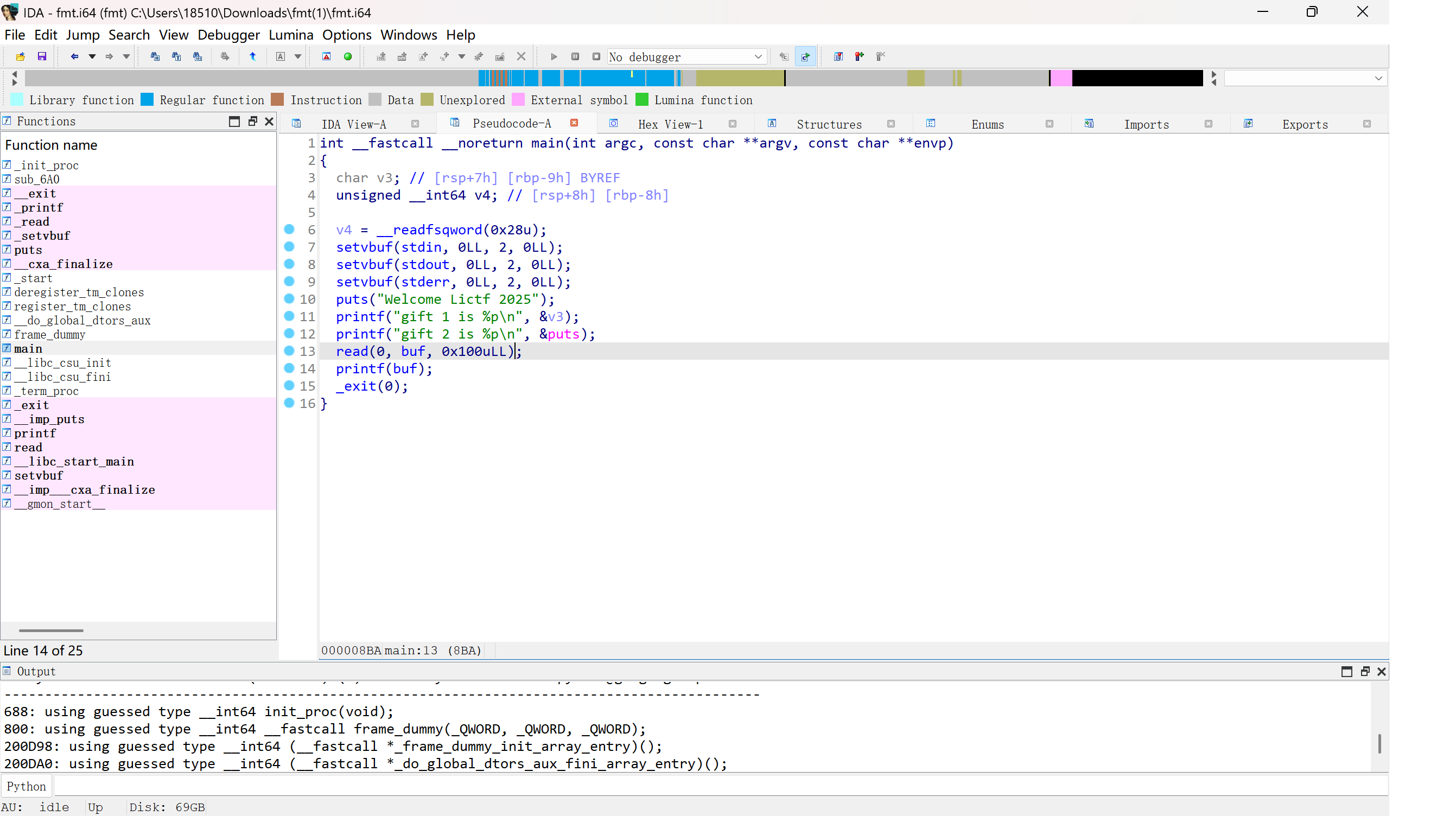Click the first binoculars search icon
The width and height of the screenshot is (1456, 816).
point(155,56)
